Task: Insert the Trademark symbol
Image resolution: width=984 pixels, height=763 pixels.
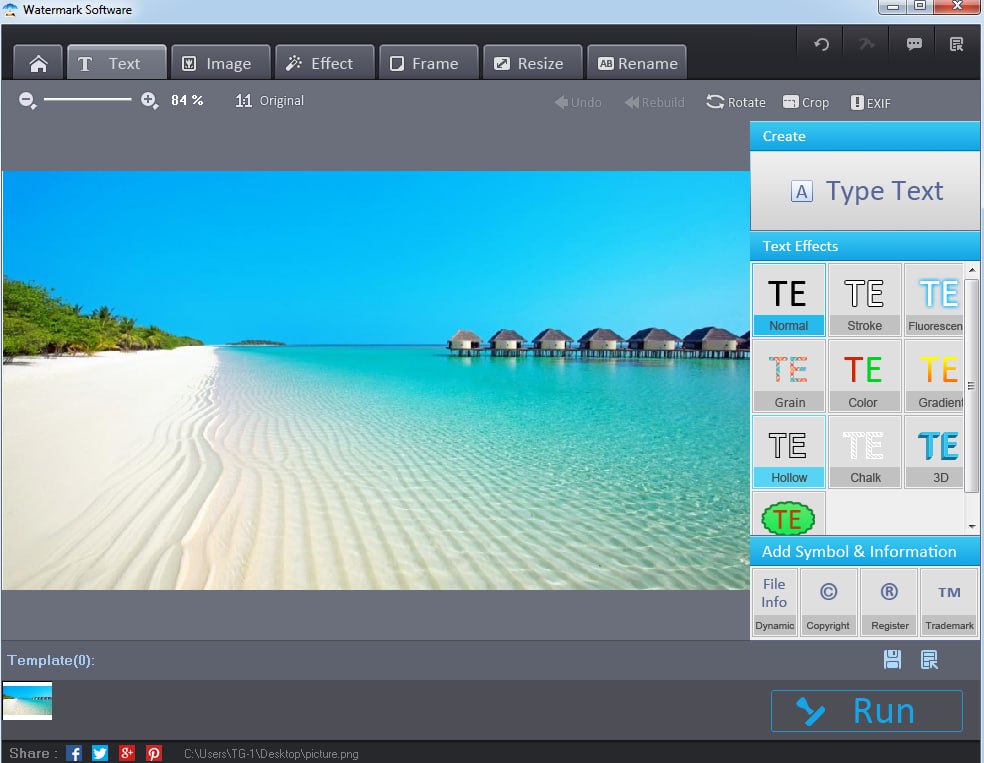Action: click(949, 602)
